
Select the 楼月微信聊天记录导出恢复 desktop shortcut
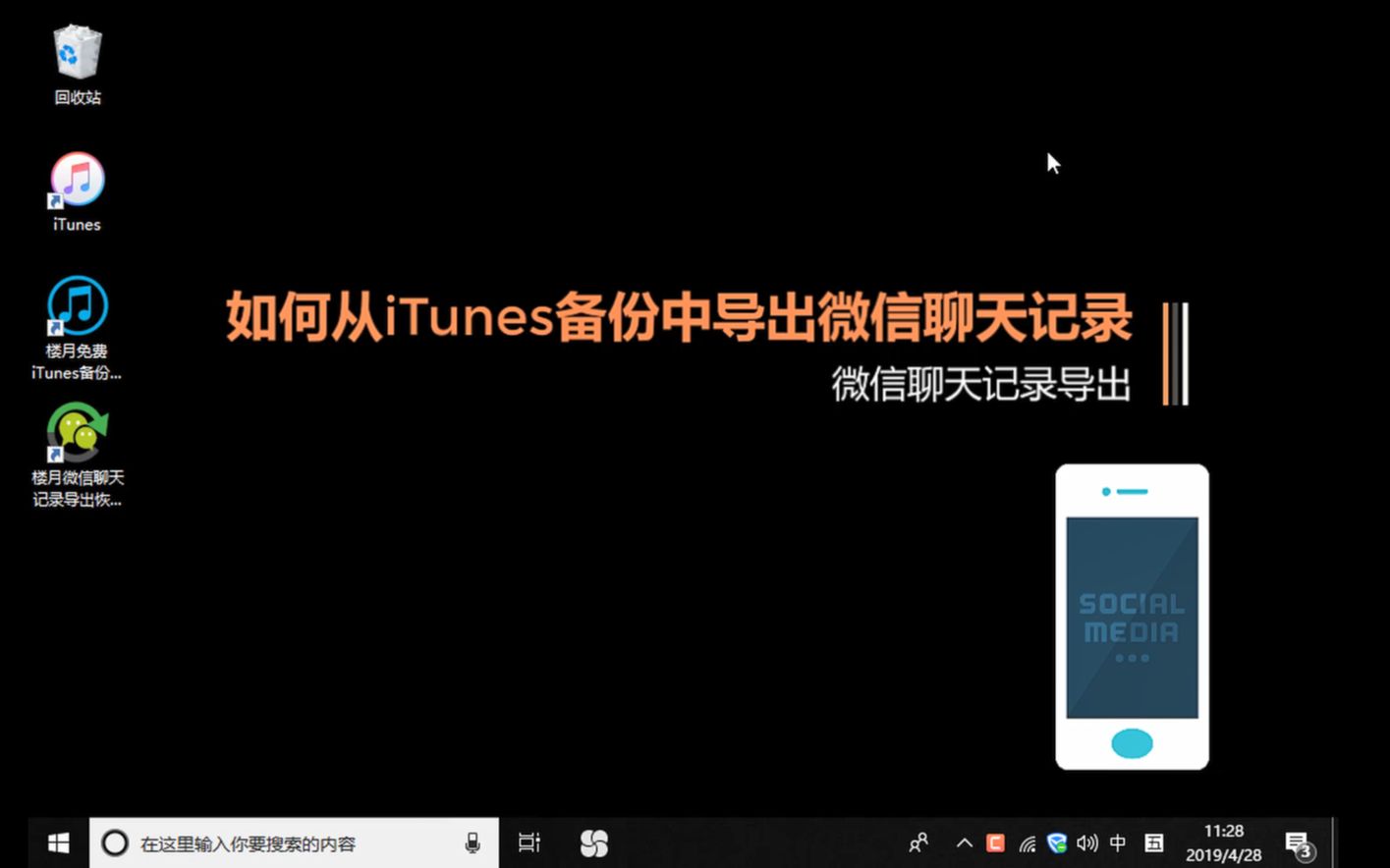click(78, 456)
